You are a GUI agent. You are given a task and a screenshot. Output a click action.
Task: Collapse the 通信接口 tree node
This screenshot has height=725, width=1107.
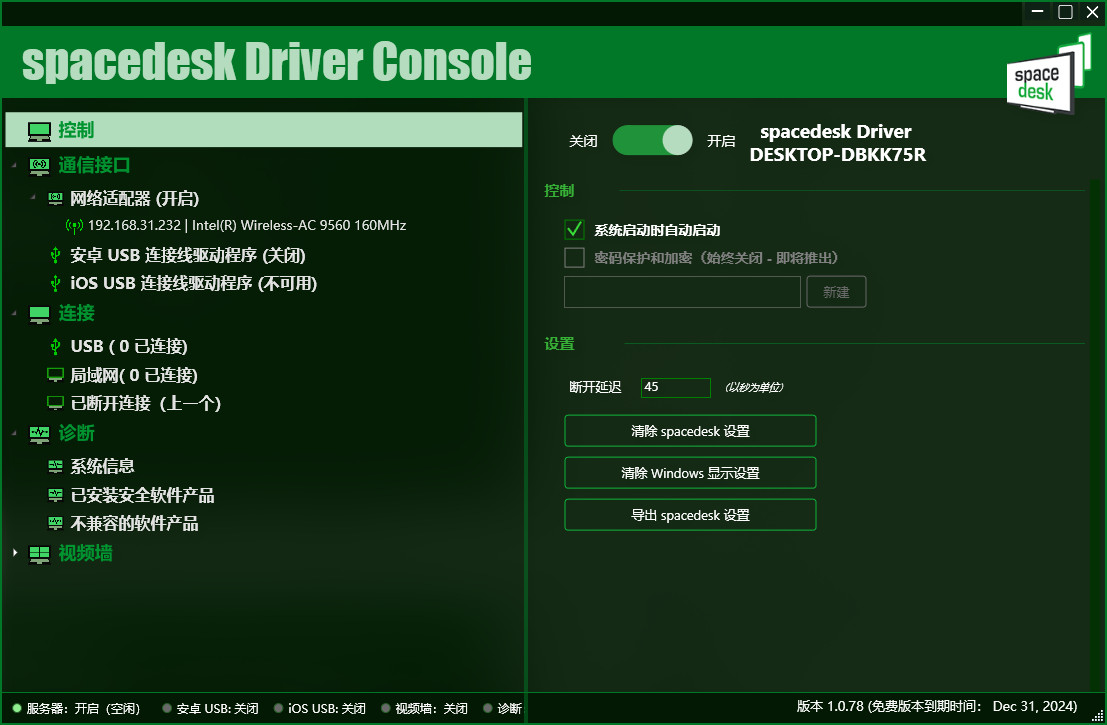(15, 165)
